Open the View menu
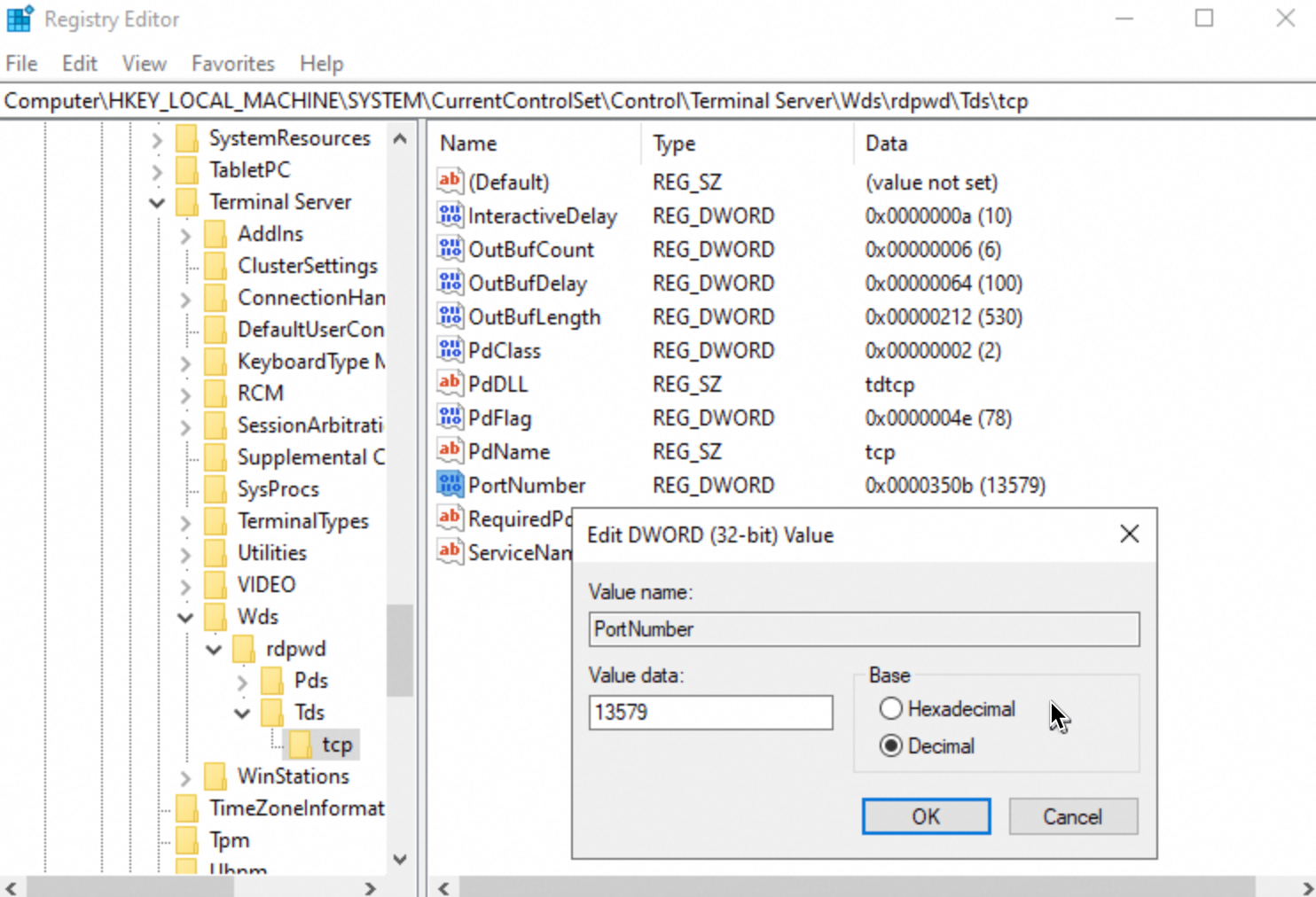This screenshot has width=1316, height=897. [x=144, y=63]
